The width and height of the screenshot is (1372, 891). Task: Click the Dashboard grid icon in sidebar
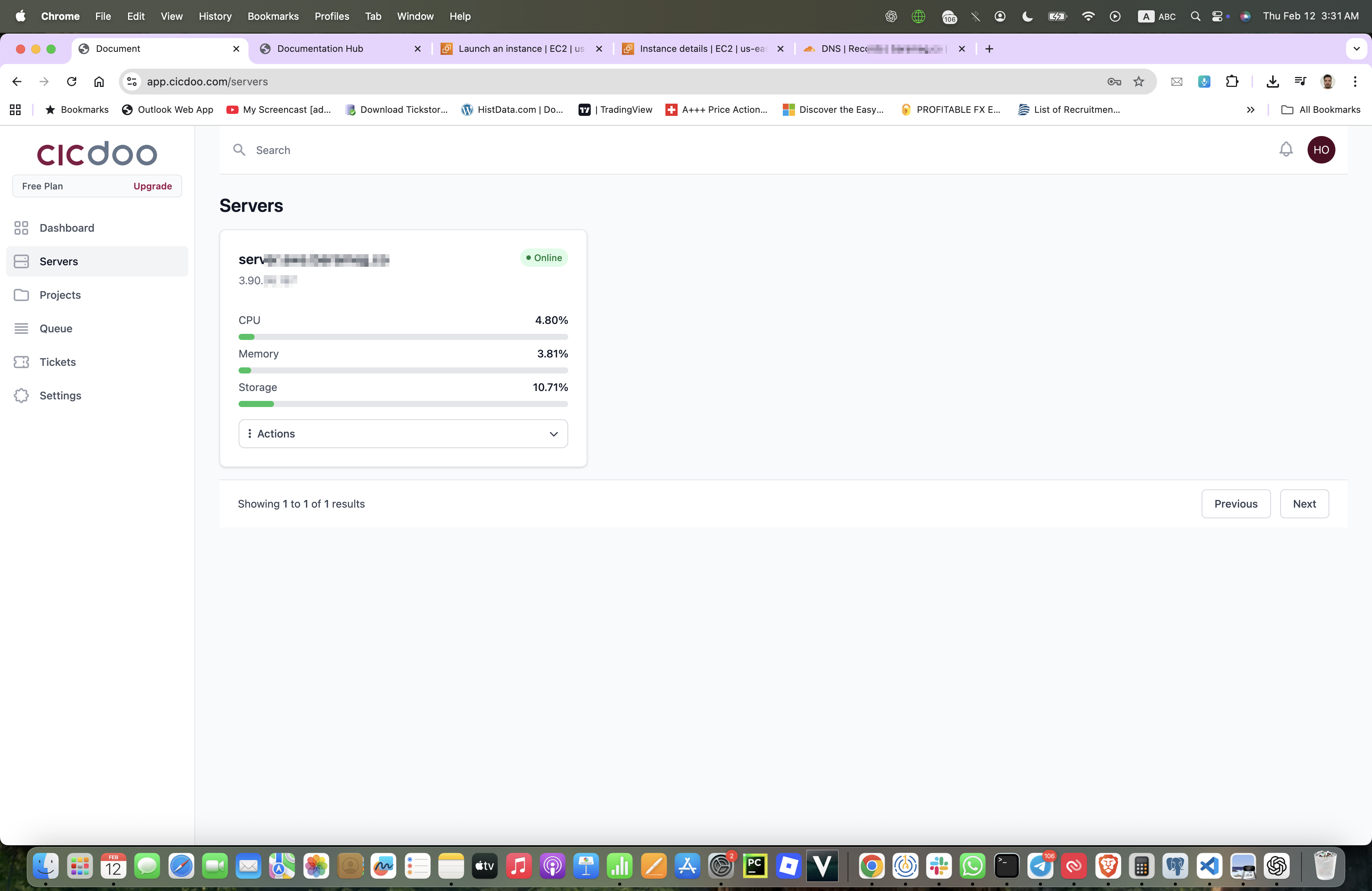pos(21,228)
